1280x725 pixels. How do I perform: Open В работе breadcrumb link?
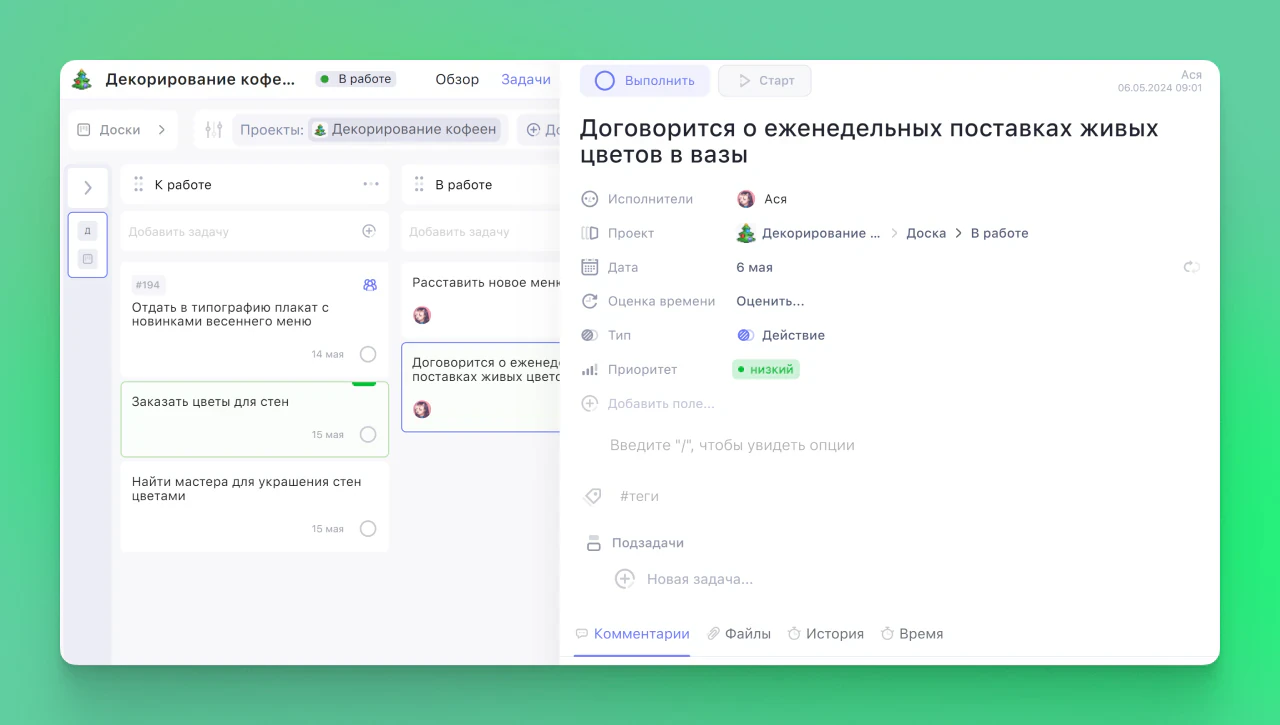999,233
